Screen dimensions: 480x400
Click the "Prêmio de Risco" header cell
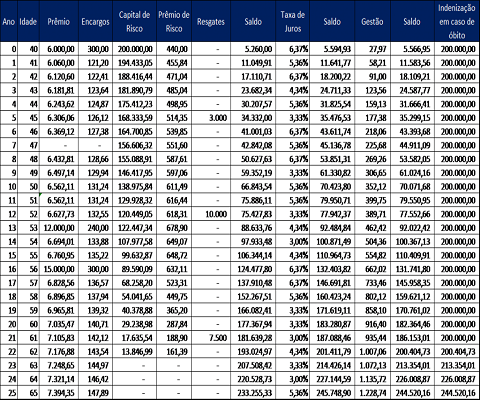(x=174, y=21)
